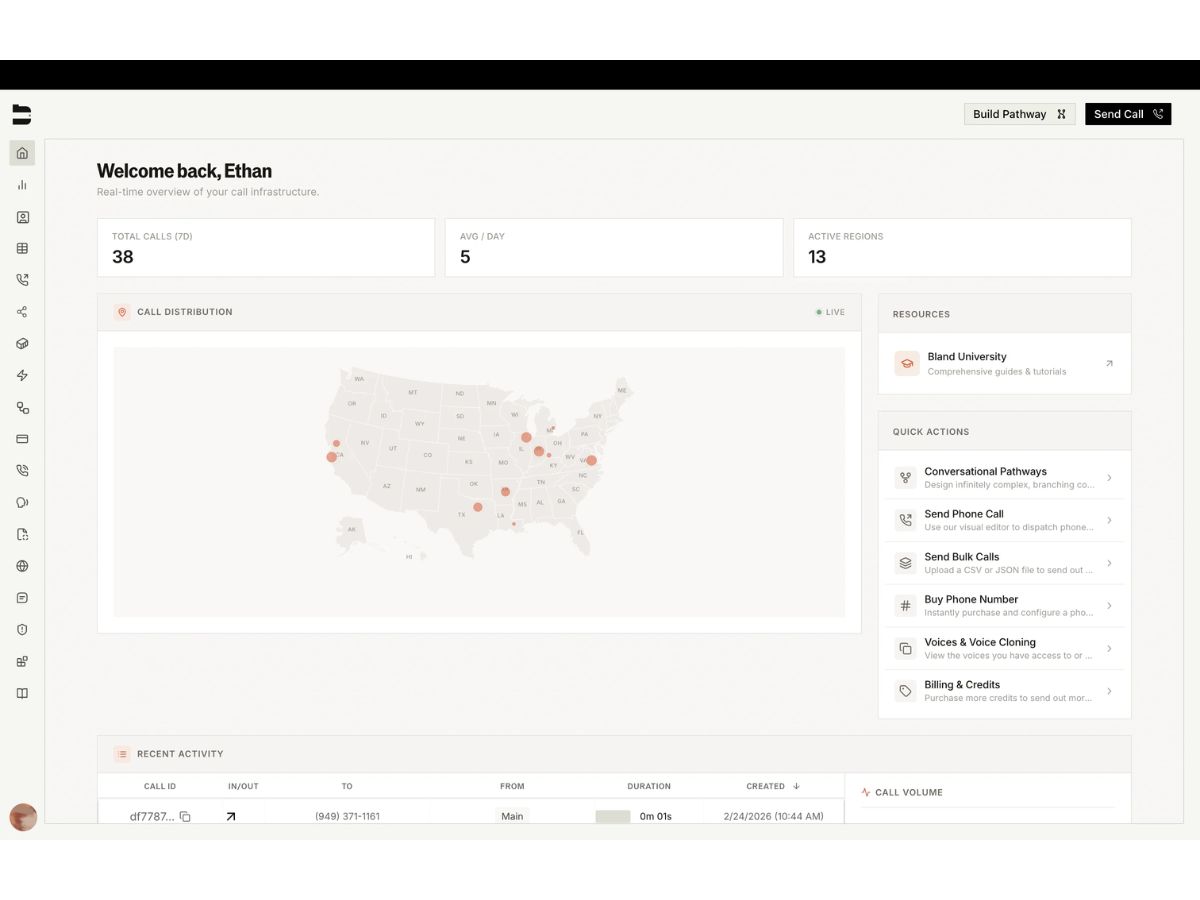1200x900 pixels.
Task: Click chevron next to Billing & Credits
Action: click(x=1109, y=691)
